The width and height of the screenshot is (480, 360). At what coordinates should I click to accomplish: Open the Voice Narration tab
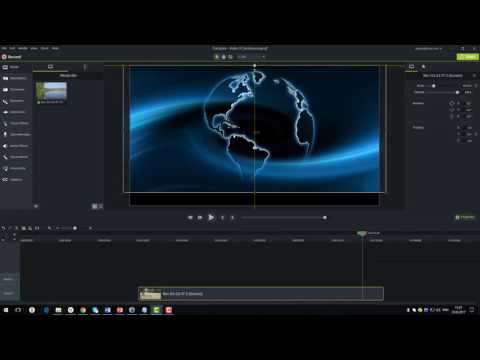coord(17,135)
